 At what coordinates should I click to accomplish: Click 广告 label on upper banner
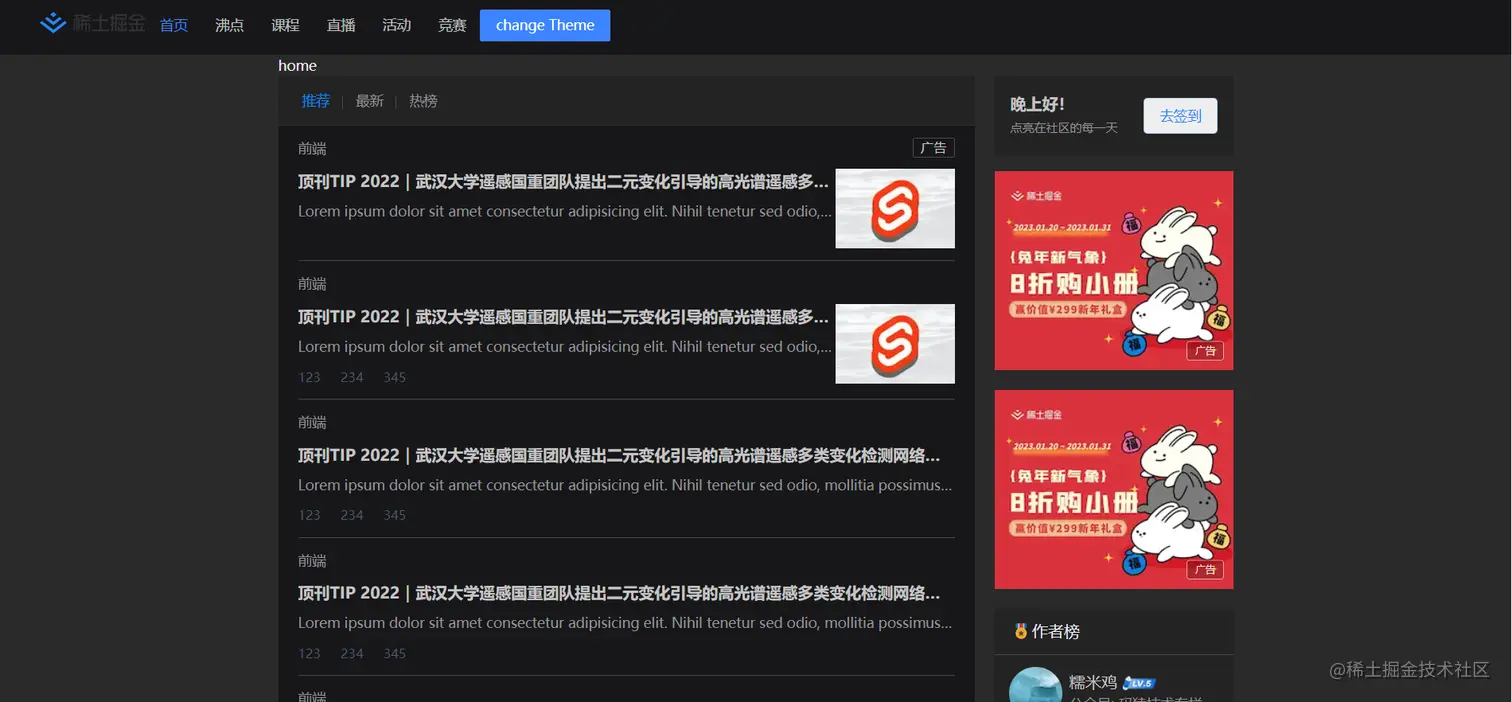pos(1205,351)
